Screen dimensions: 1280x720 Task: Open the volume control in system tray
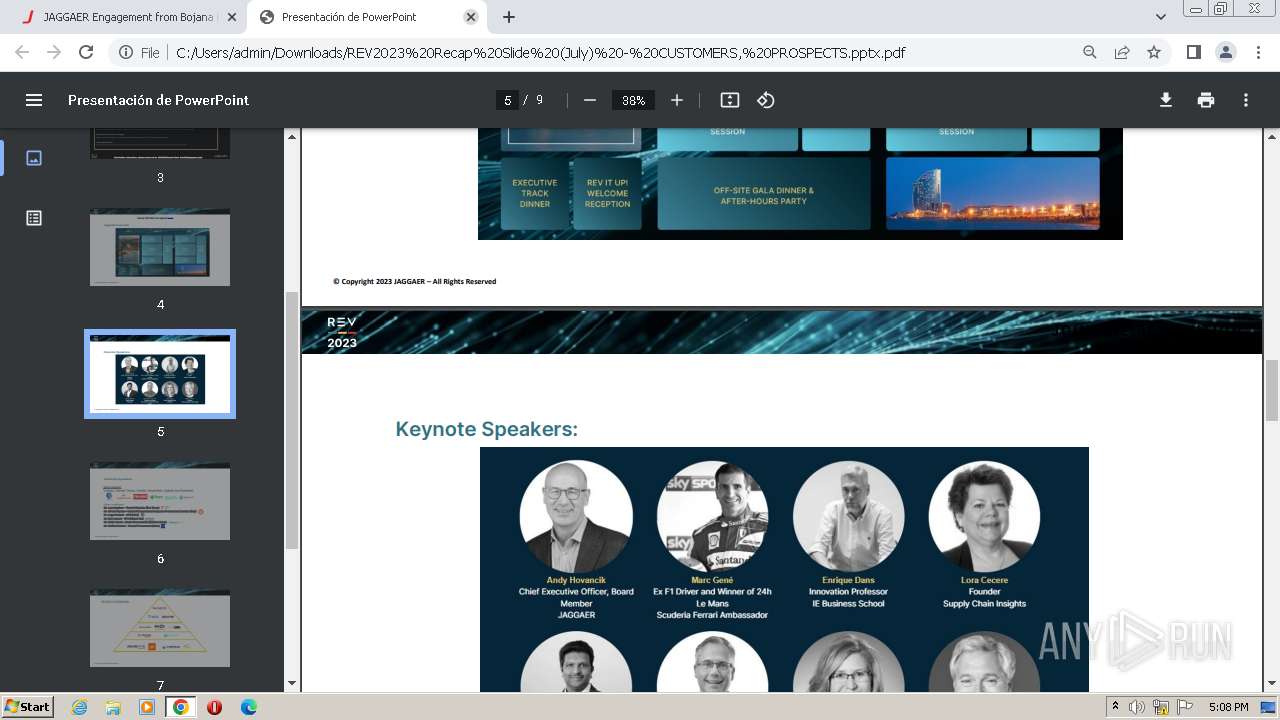1137,707
